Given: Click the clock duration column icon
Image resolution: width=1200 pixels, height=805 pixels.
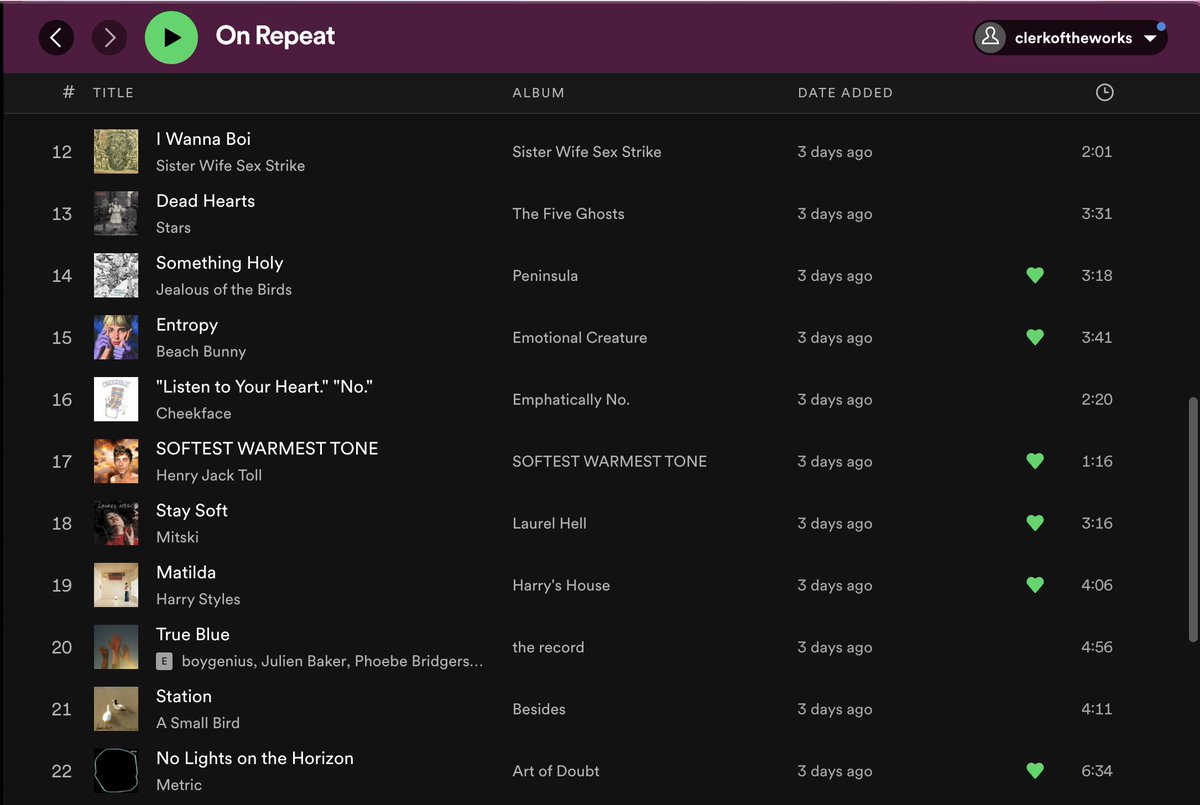Looking at the screenshot, I should (x=1104, y=92).
